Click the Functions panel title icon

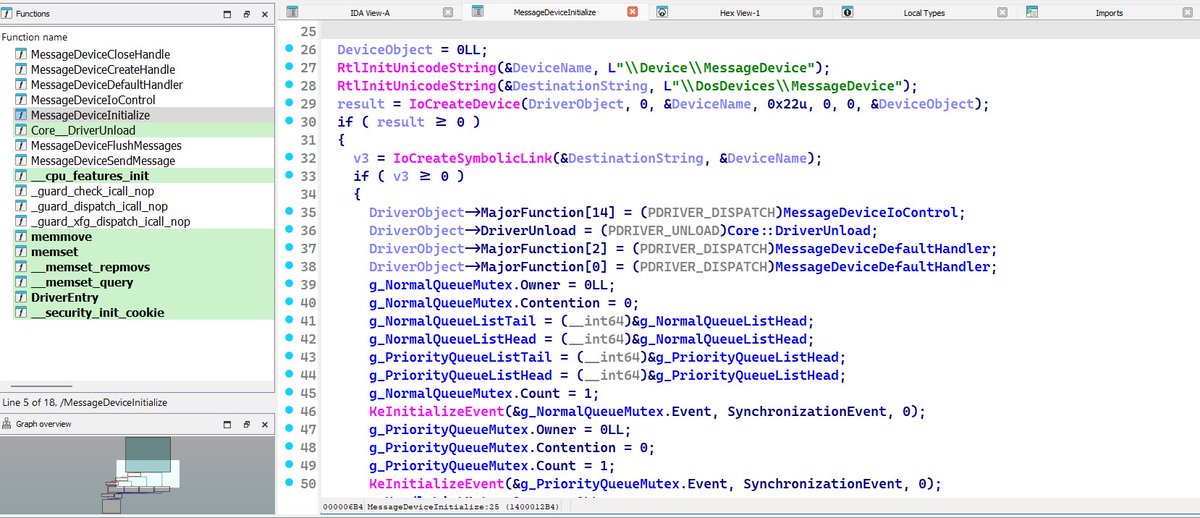(x=8, y=14)
